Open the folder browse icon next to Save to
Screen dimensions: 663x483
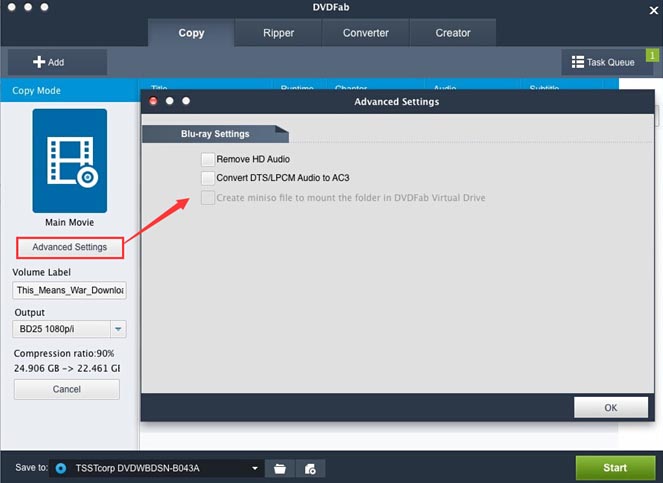280,468
